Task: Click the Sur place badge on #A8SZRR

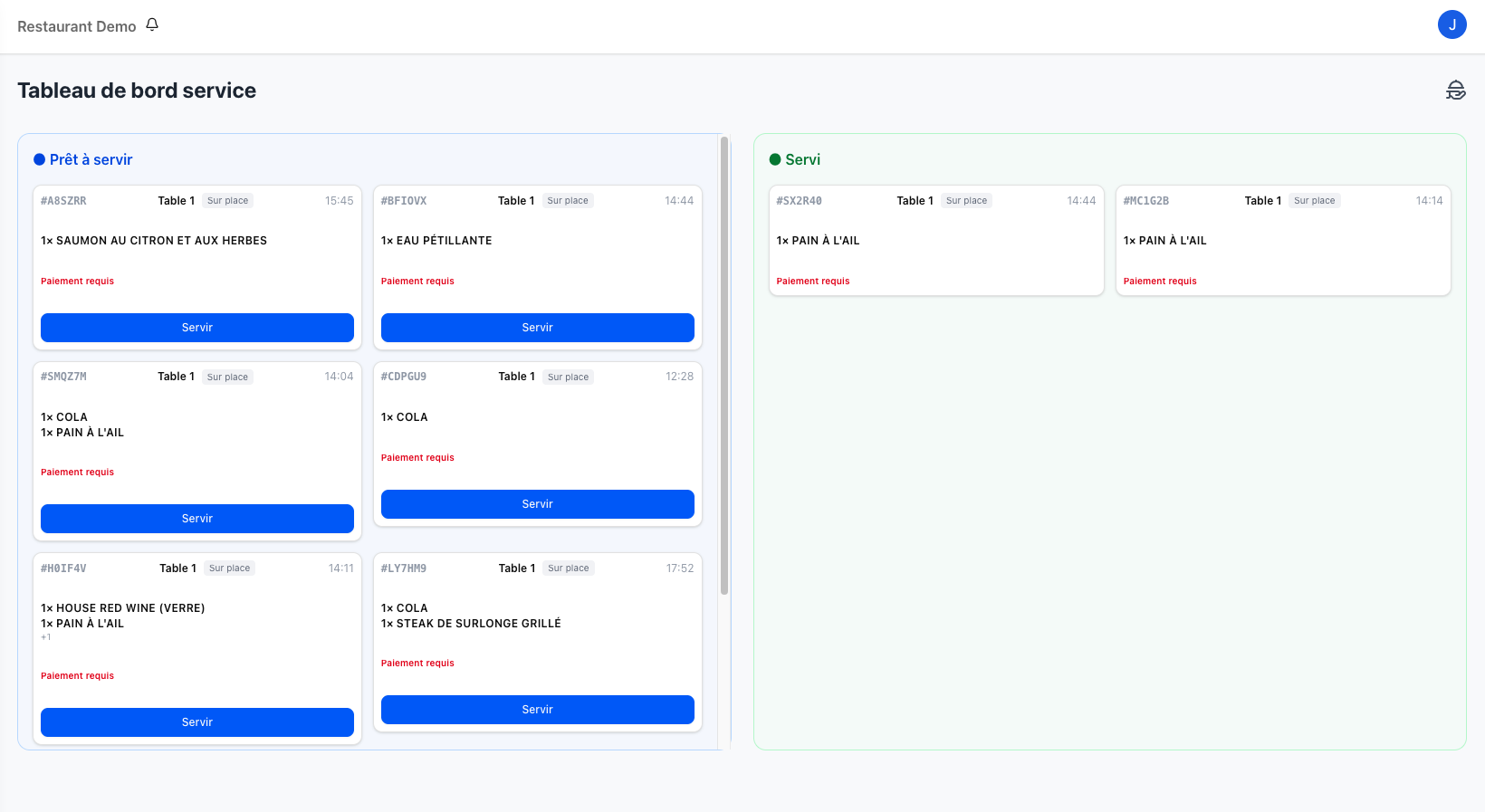Action: coord(227,201)
